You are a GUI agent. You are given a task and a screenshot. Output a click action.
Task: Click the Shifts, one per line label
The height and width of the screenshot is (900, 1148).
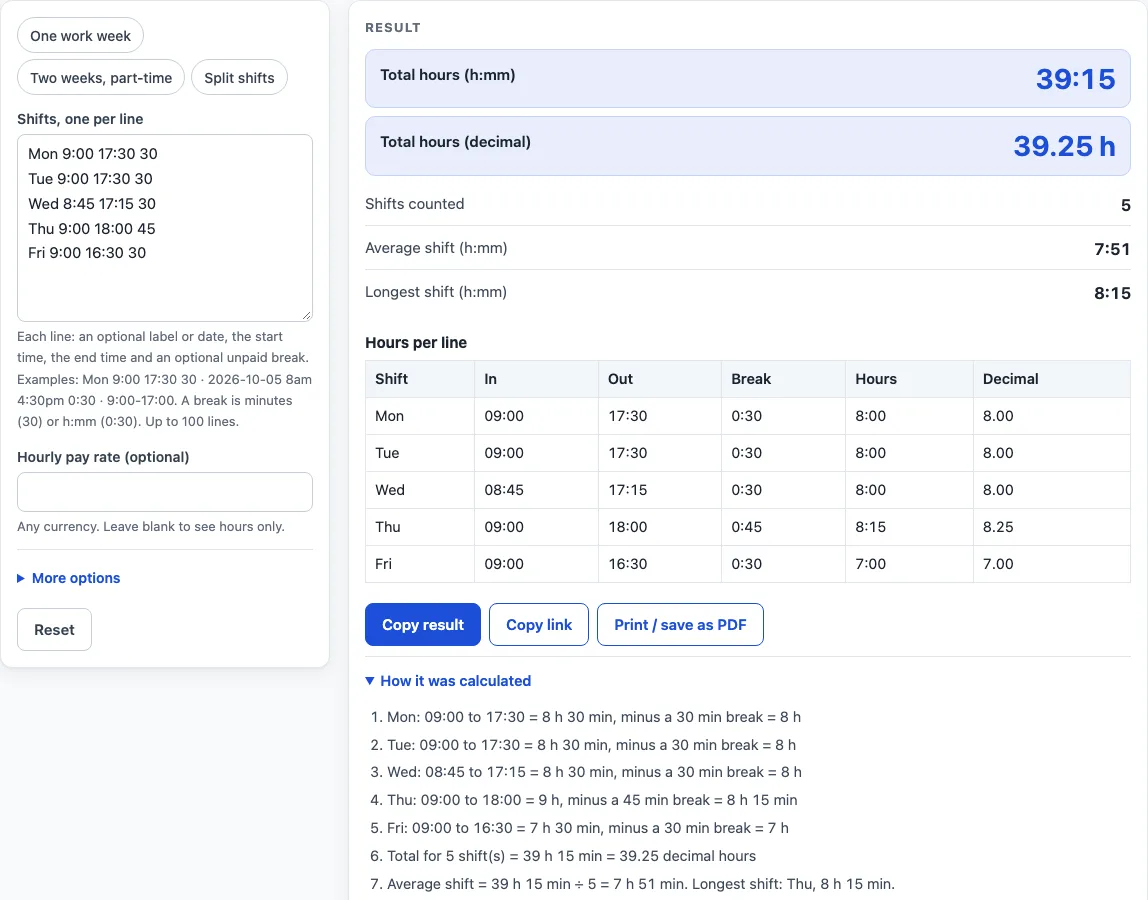click(x=80, y=119)
